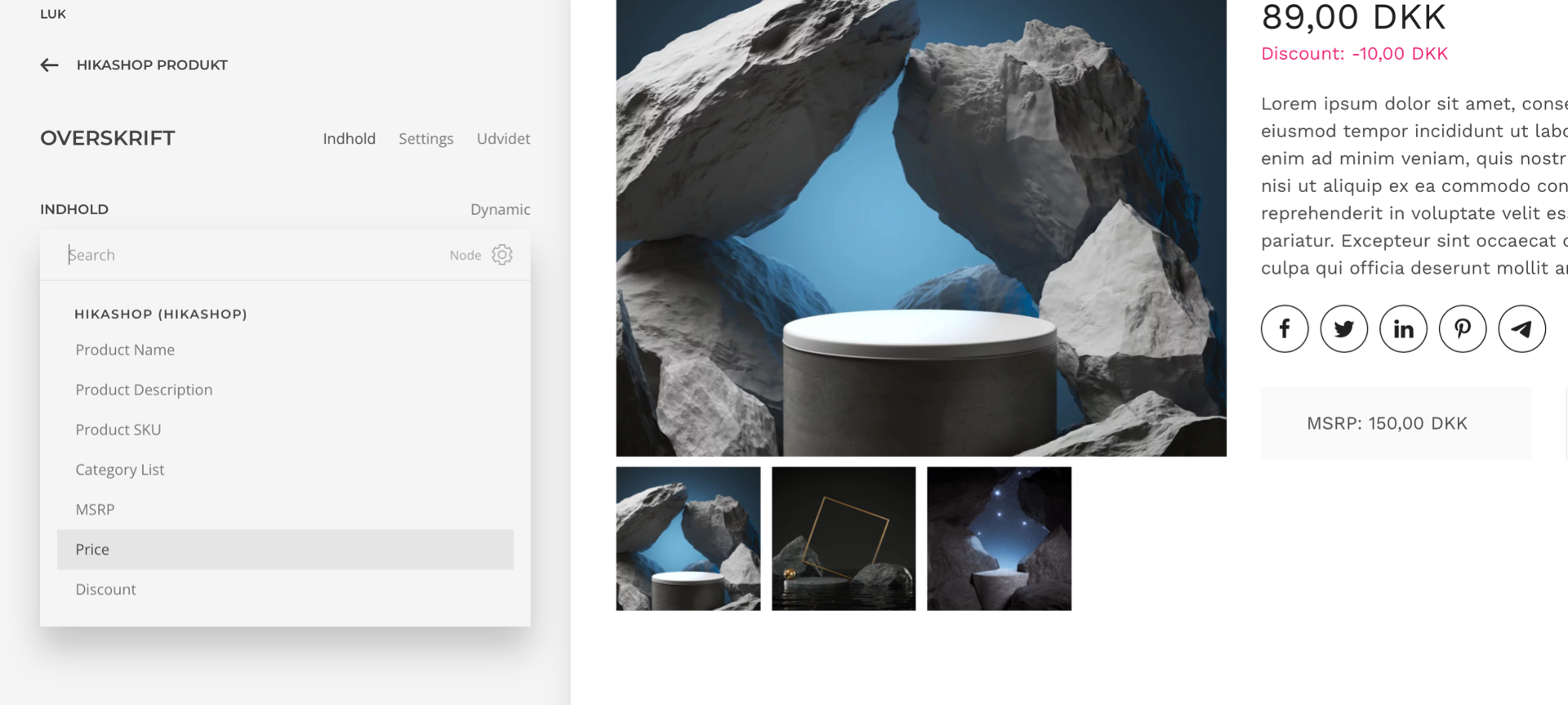The width and height of the screenshot is (1568, 705).
Task: Share product on LinkedIn
Action: click(x=1403, y=328)
